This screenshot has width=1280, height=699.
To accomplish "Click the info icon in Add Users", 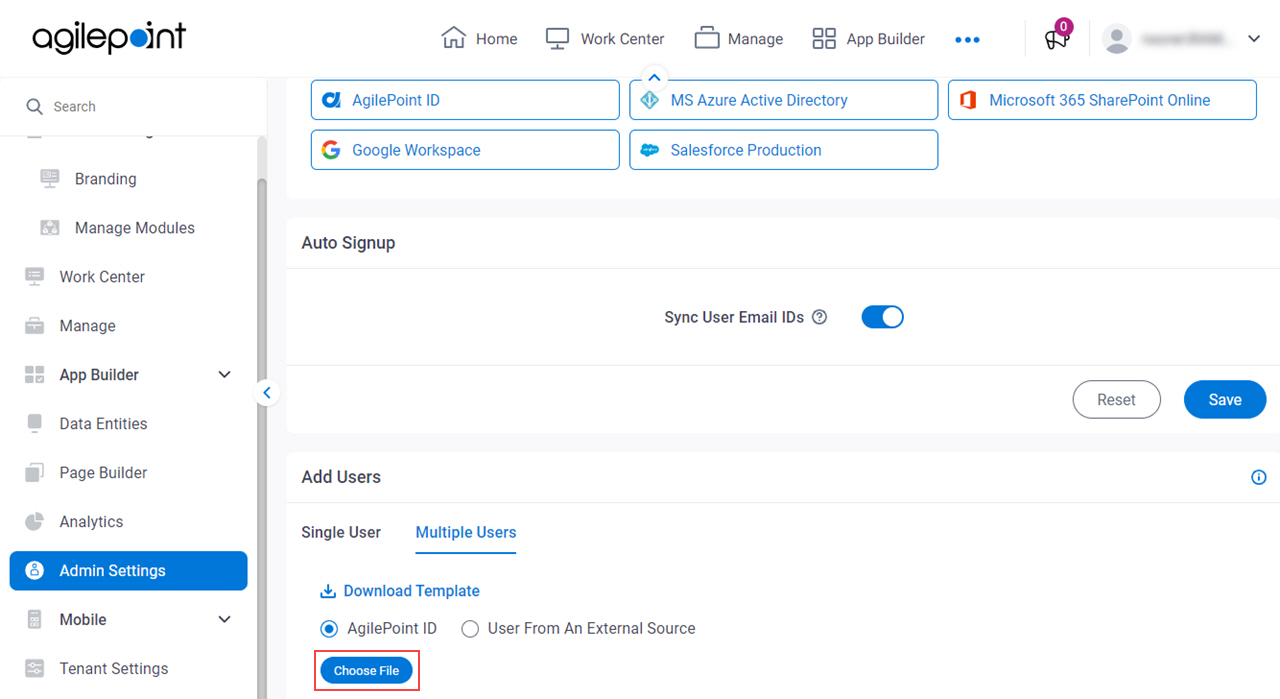I will click(x=1259, y=477).
